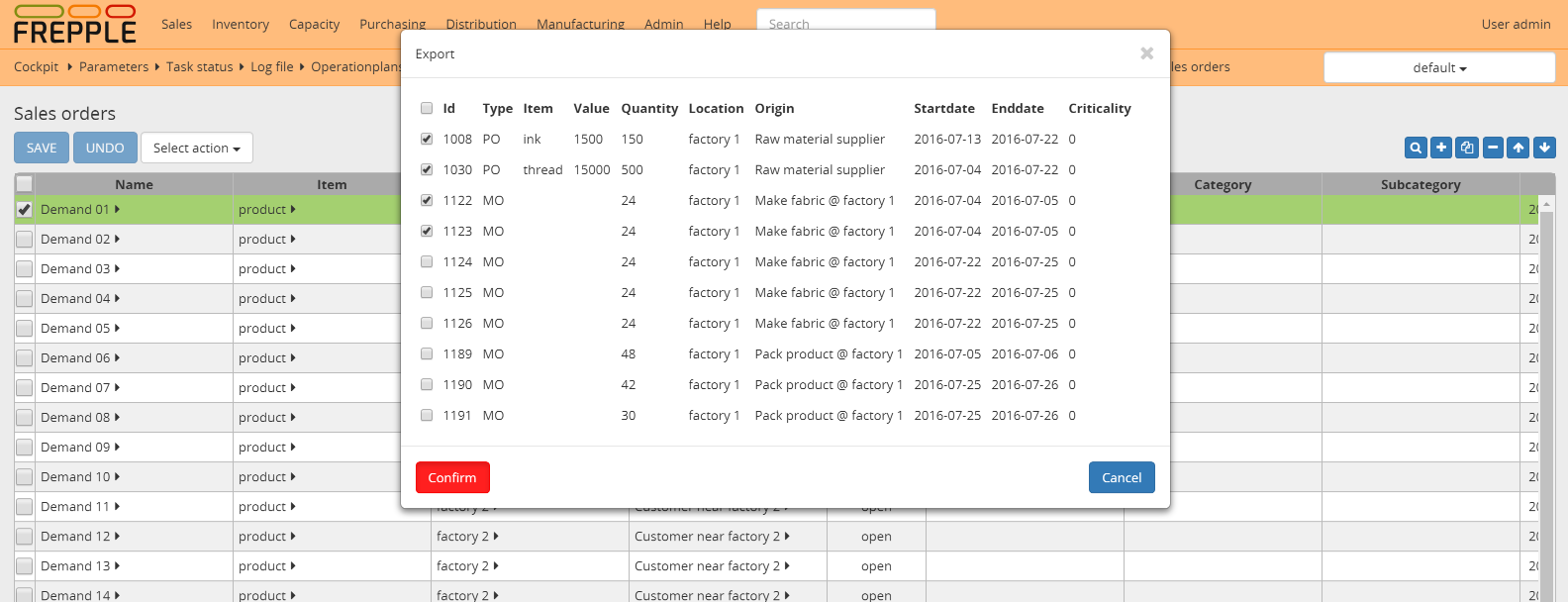
Task: Click the frePPLe logo
Action: coord(74,25)
